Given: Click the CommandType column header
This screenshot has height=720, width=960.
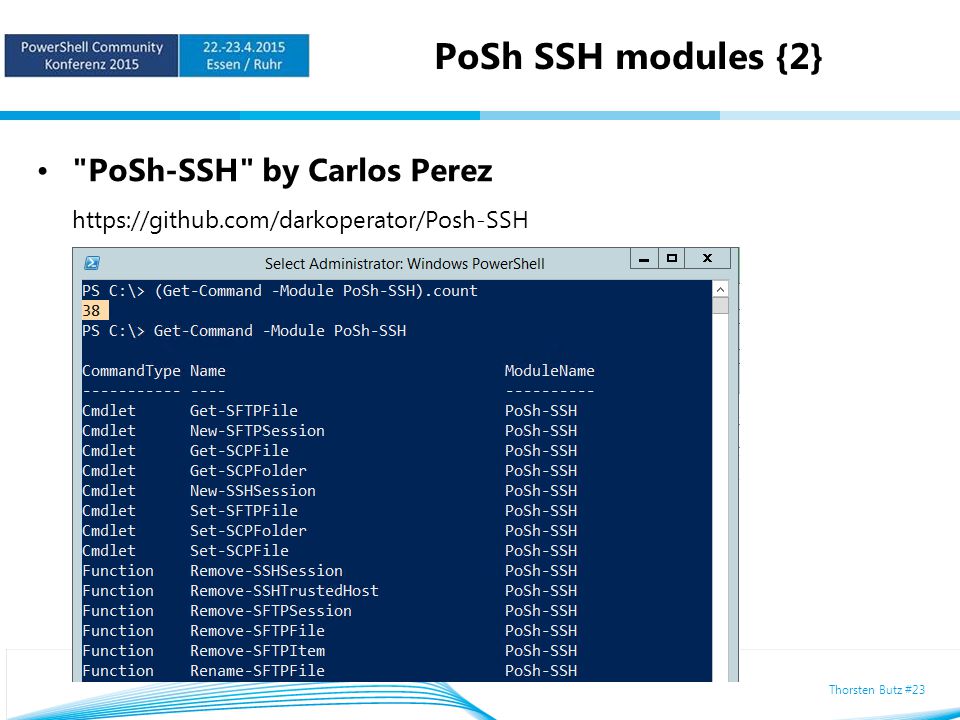Looking at the screenshot, I should click(x=131, y=371).
